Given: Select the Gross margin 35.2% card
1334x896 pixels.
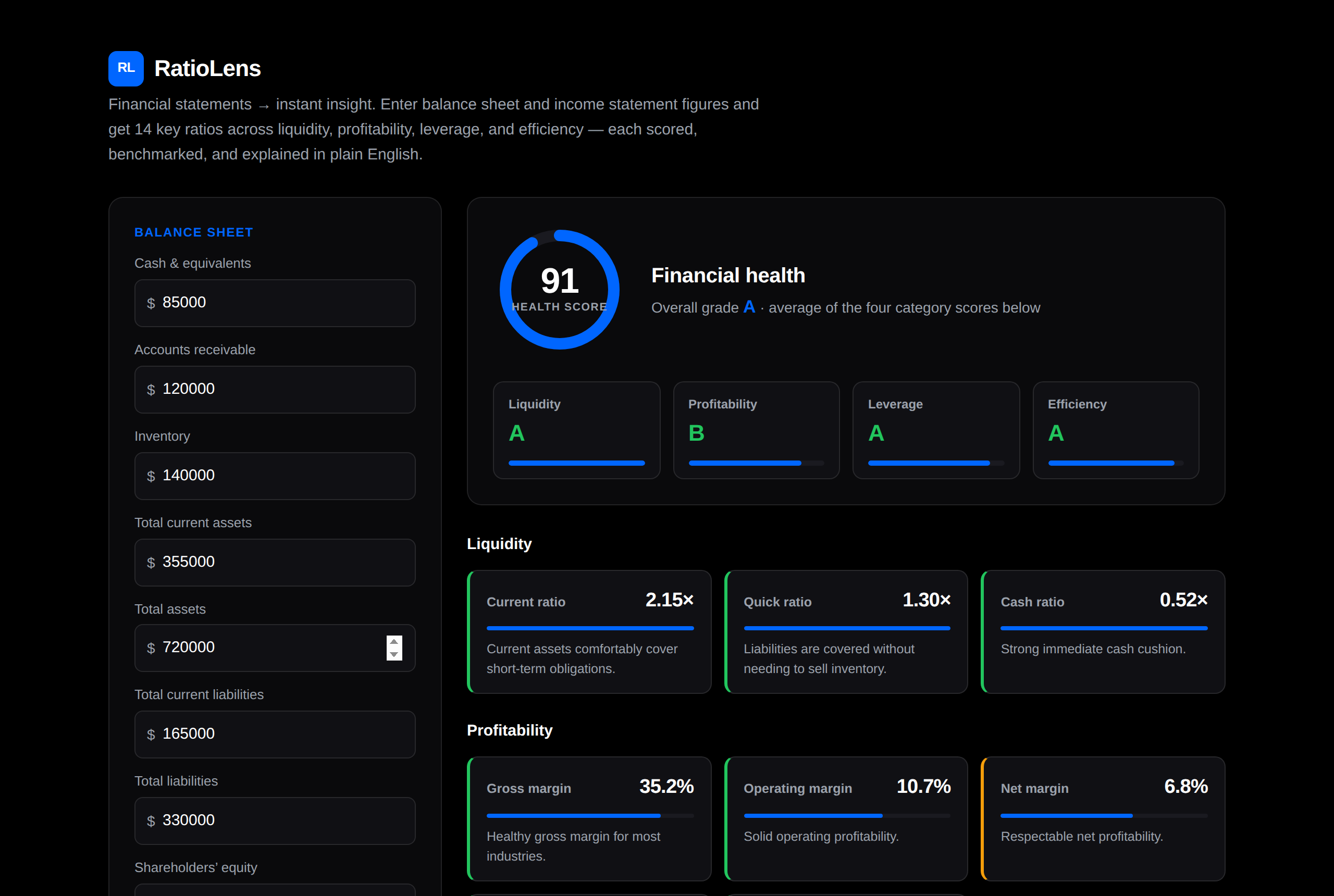Looking at the screenshot, I should [x=589, y=819].
